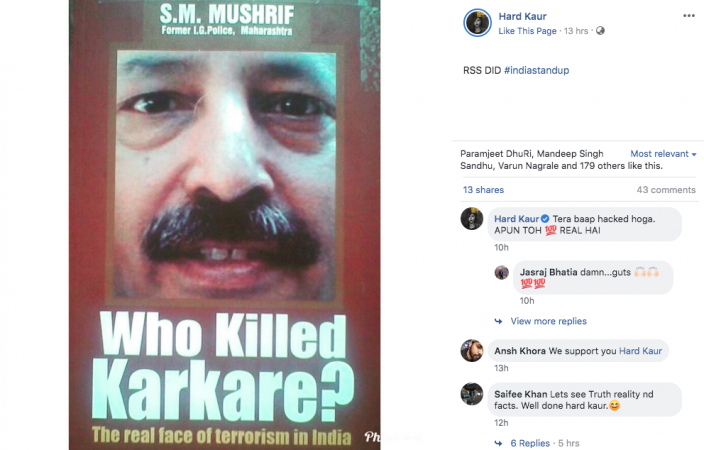This screenshot has width=704, height=450.
Task: Open Hard Kaur page name in header
Action: [x=522, y=16]
